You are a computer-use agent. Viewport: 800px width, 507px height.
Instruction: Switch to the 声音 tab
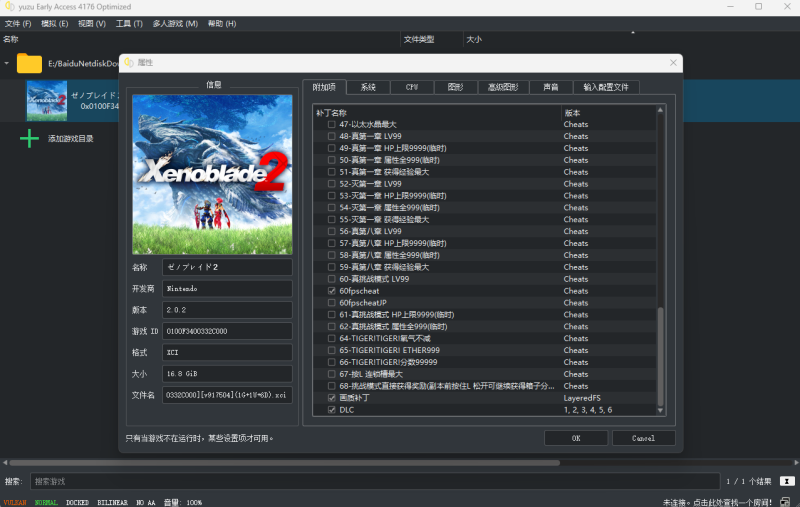(551, 87)
